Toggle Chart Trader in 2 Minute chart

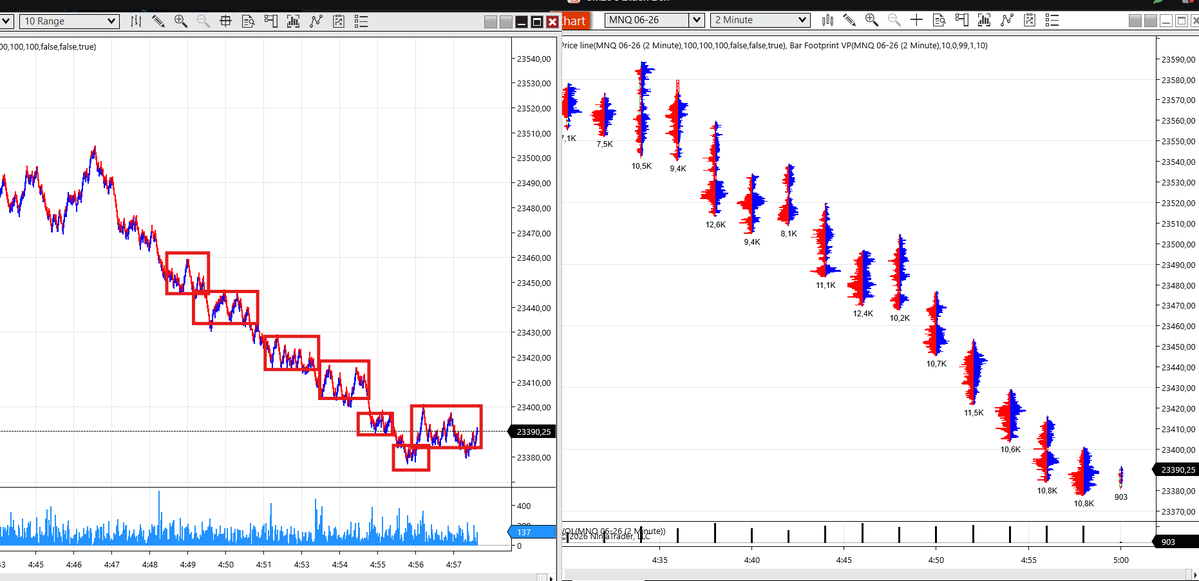962,20
